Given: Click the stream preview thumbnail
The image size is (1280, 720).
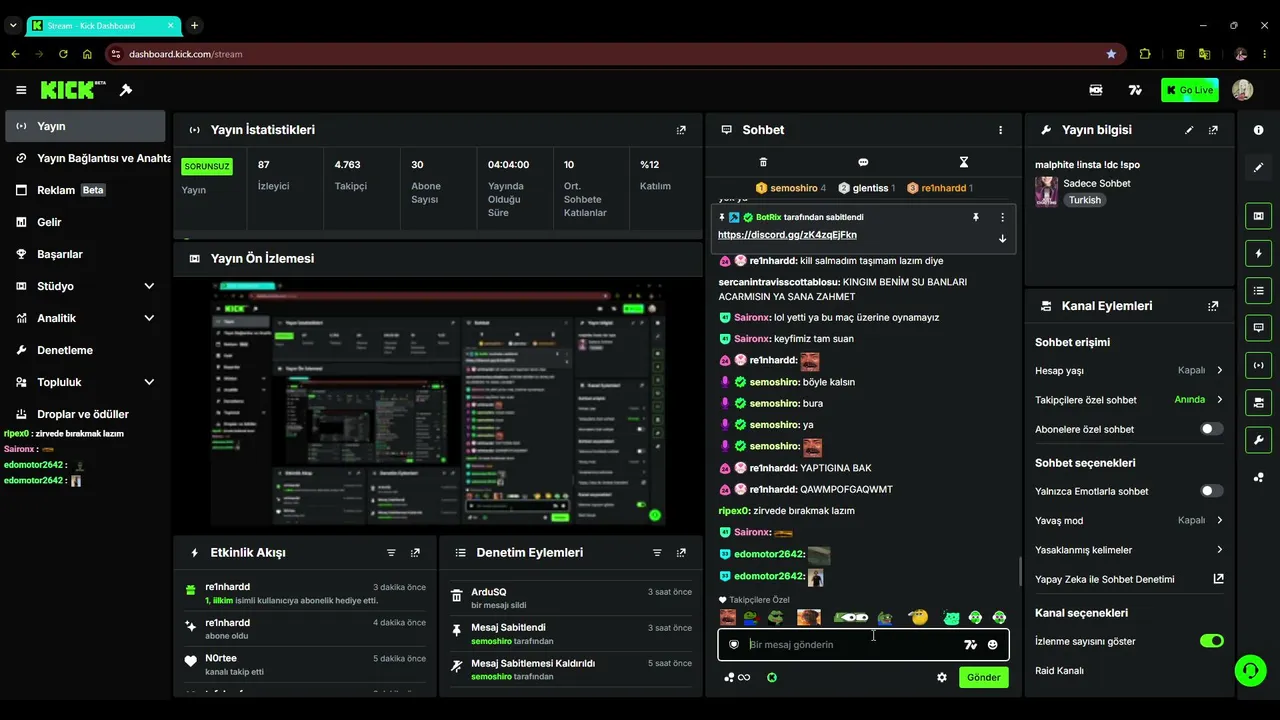Looking at the screenshot, I should (438, 403).
